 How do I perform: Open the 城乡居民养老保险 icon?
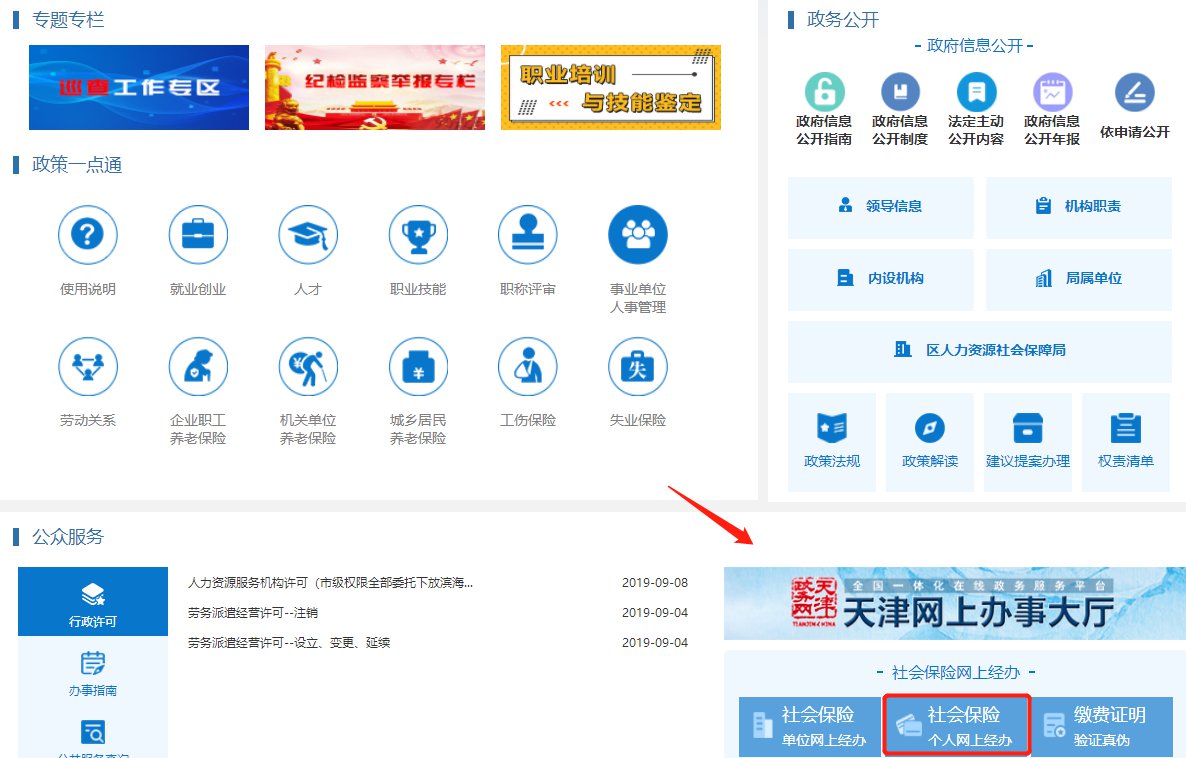(418, 366)
